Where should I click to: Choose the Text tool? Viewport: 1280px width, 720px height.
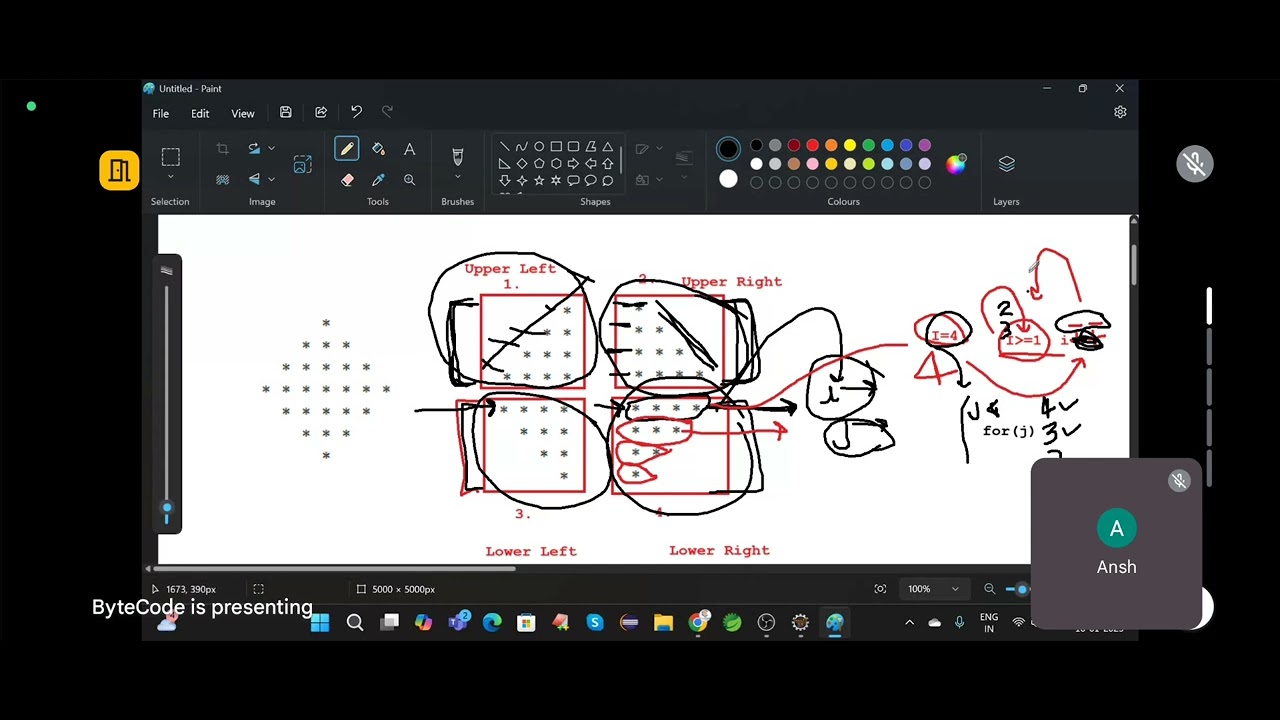tap(409, 149)
